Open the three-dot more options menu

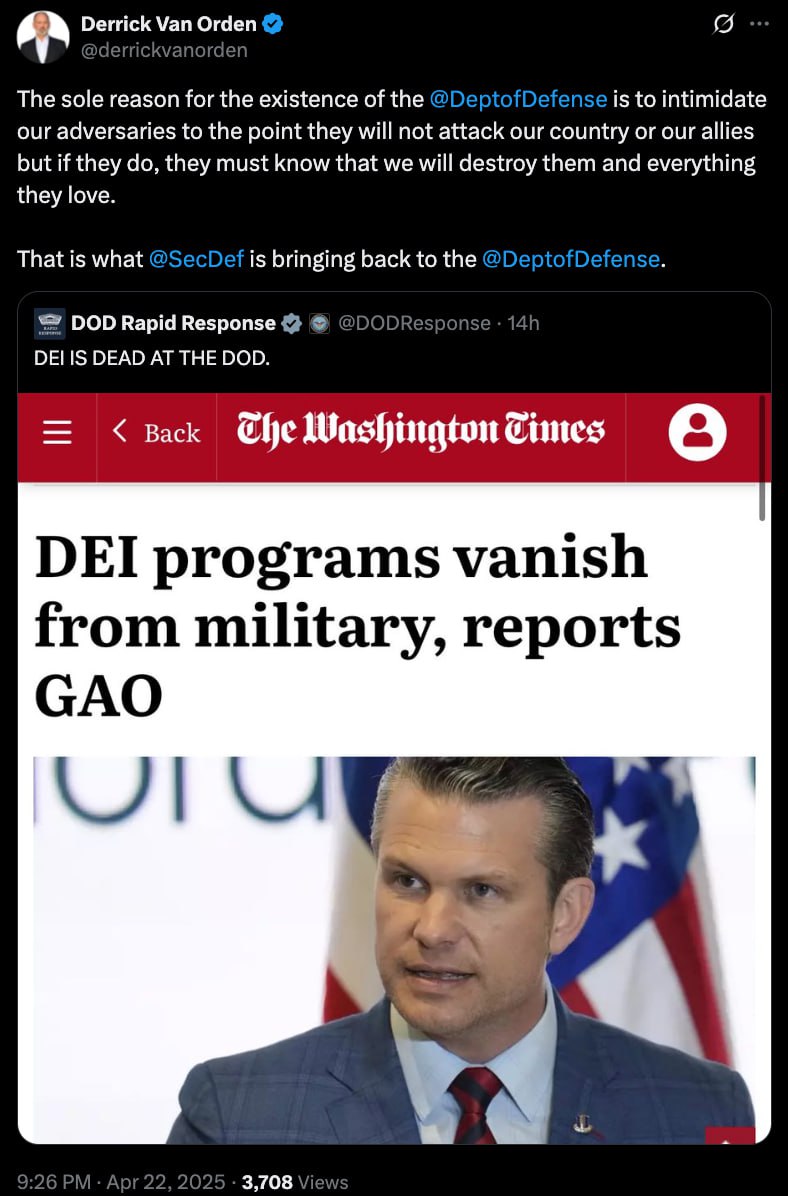[760, 24]
